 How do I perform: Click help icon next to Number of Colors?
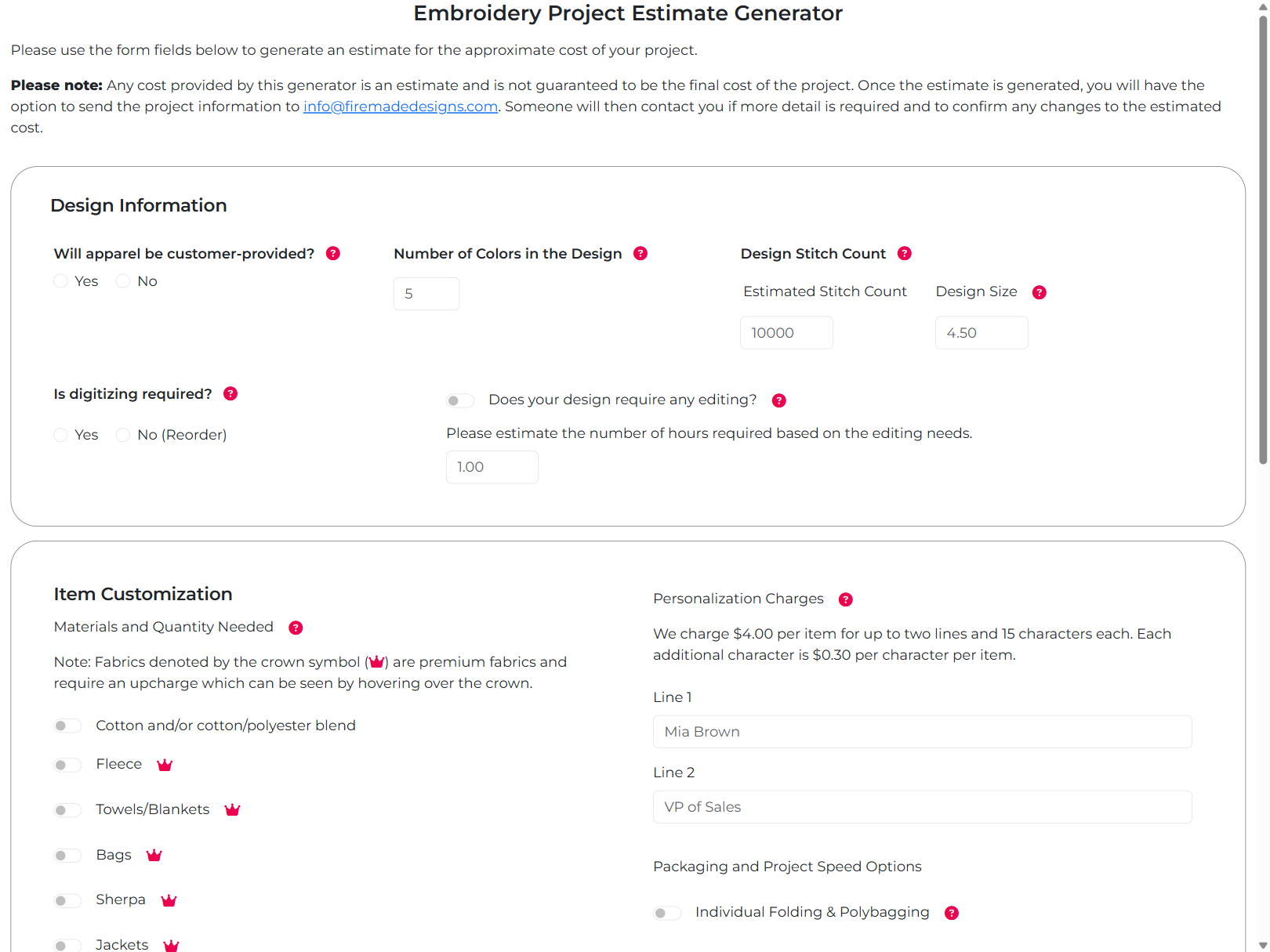point(640,254)
